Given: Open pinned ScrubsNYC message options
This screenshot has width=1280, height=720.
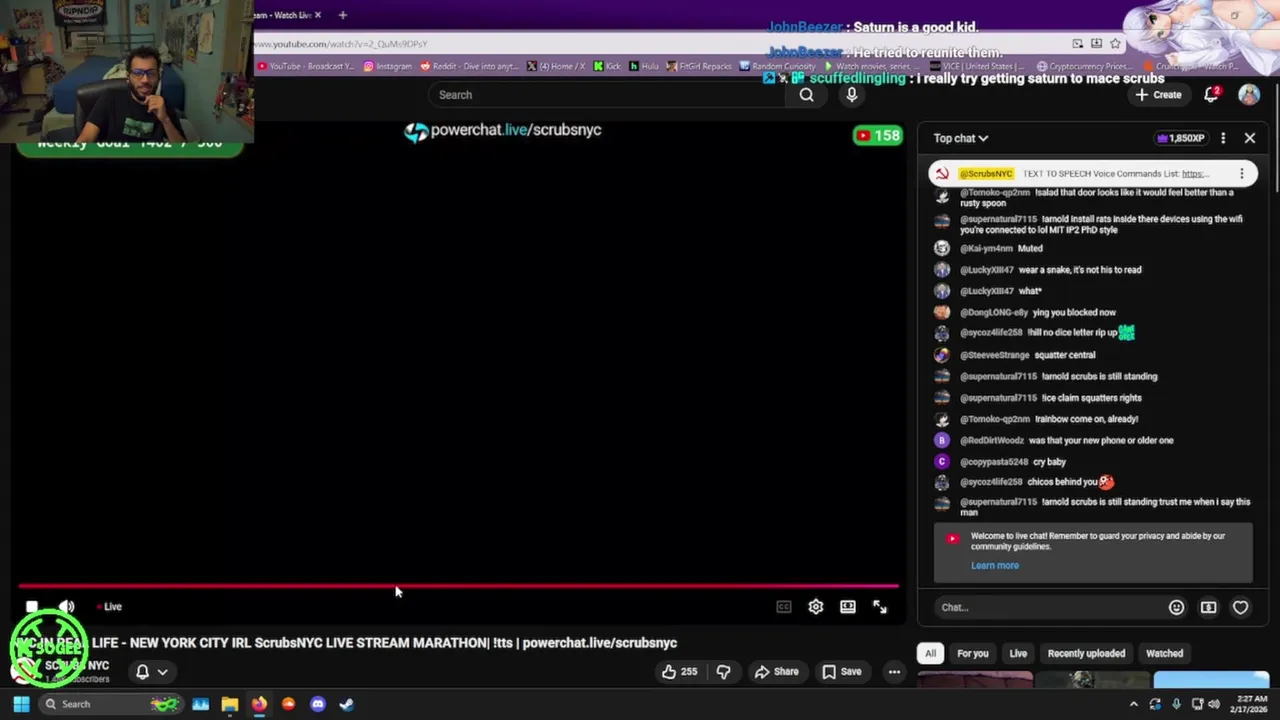Looking at the screenshot, I should (1242, 174).
